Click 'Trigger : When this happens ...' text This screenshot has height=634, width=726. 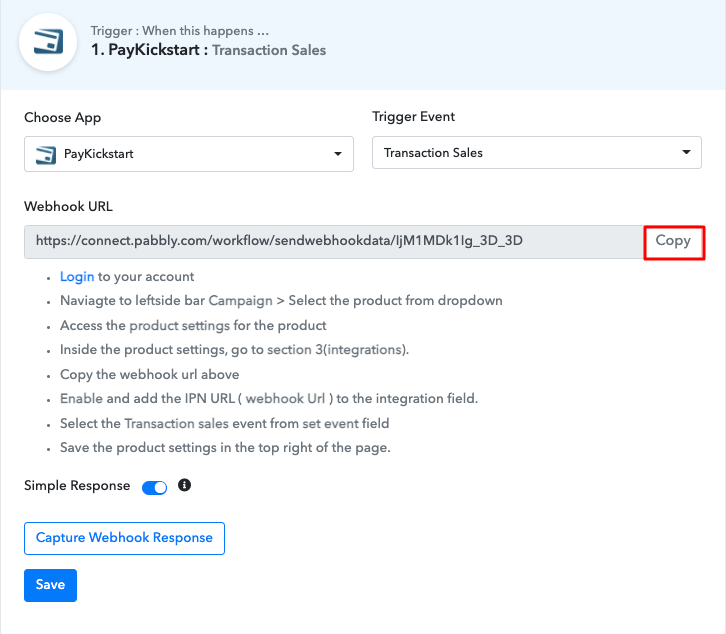pos(180,31)
